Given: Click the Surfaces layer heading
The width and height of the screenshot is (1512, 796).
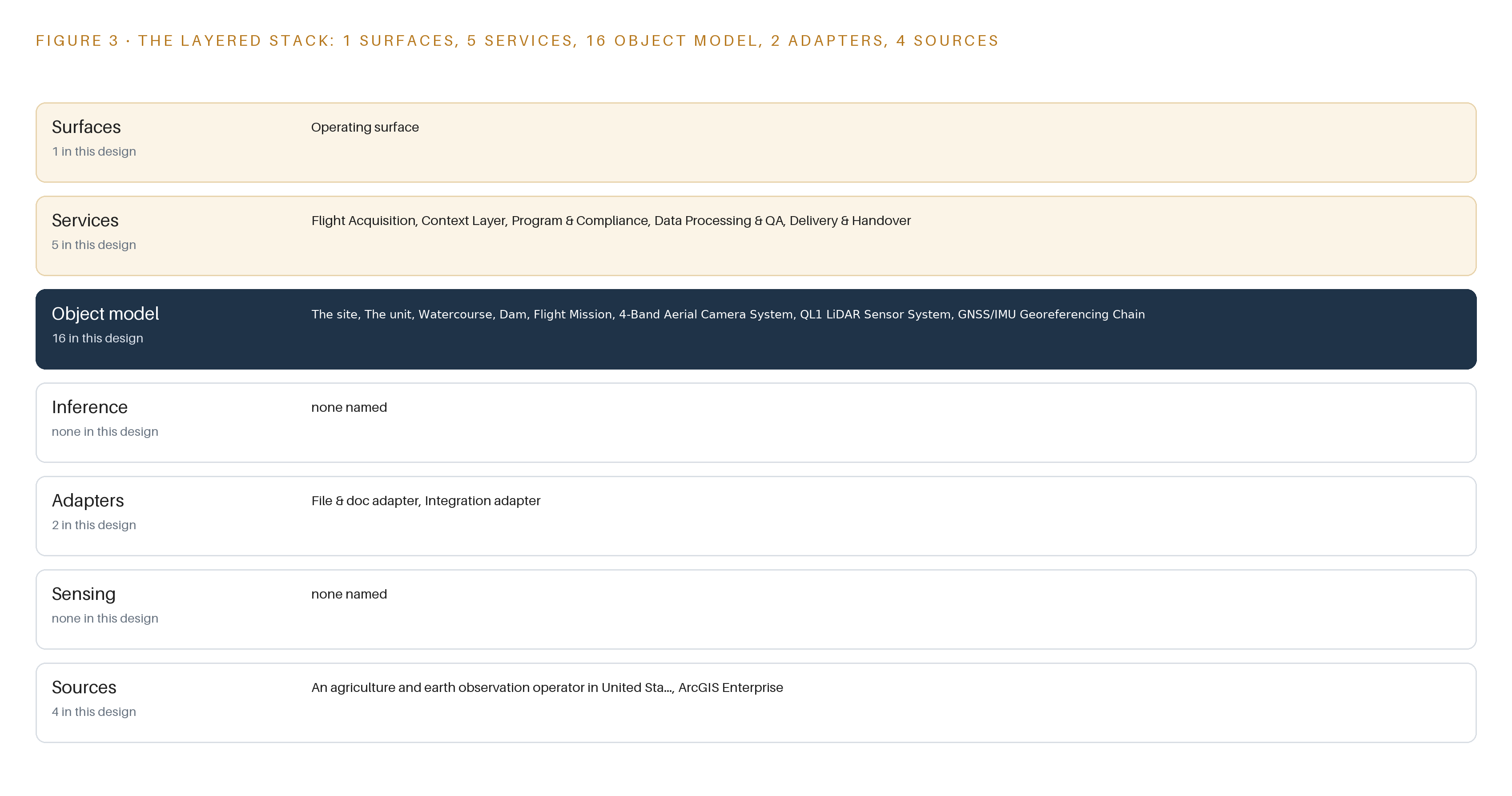Looking at the screenshot, I should click(86, 127).
